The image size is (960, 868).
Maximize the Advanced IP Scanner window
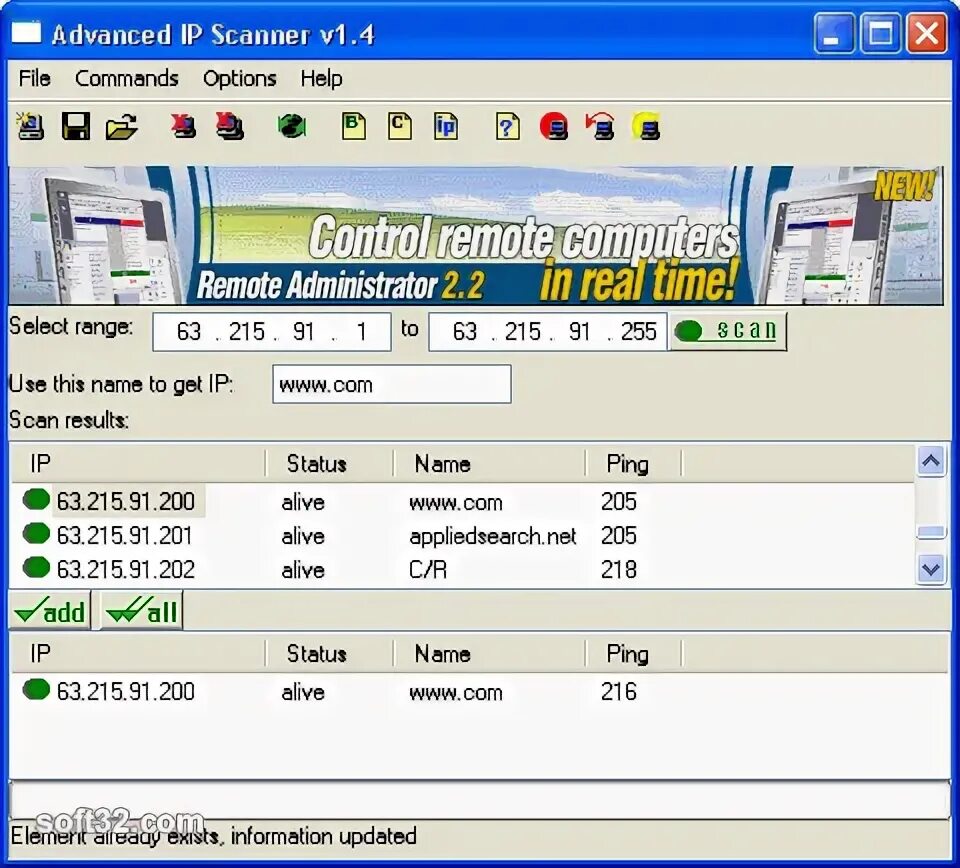coord(880,33)
